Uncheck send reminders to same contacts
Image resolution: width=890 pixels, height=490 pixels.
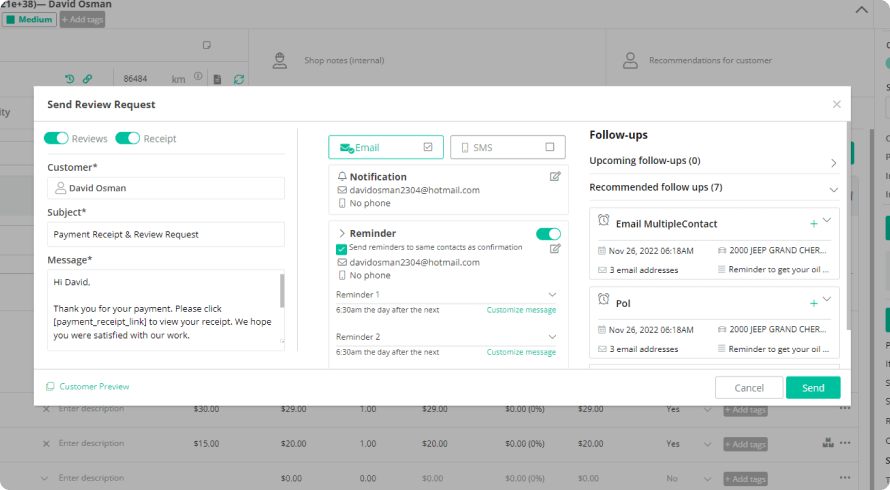[342, 248]
